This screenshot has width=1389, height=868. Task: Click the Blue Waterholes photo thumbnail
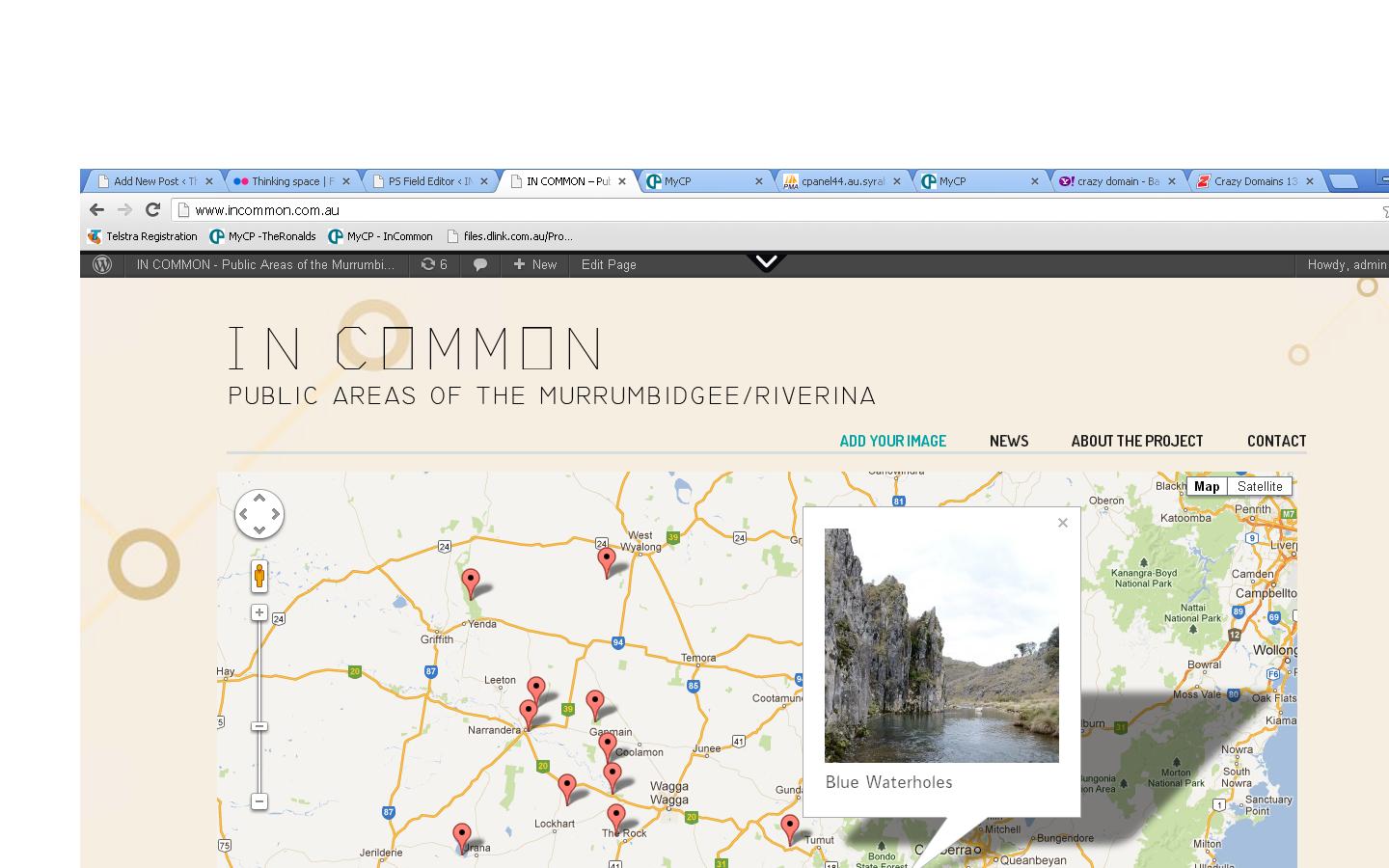pyautogui.click(x=941, y=645)
